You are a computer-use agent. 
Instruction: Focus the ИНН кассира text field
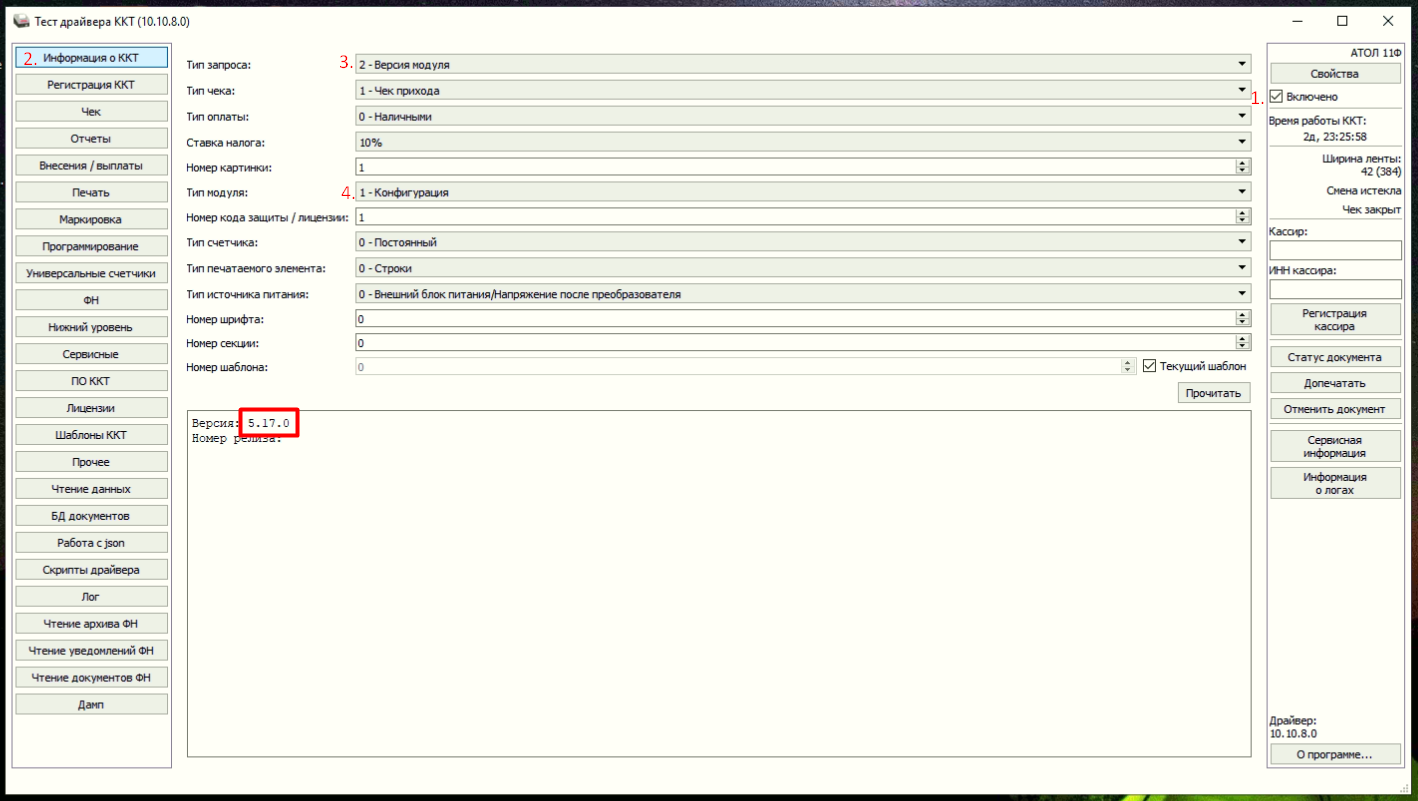click(1335, 289)
